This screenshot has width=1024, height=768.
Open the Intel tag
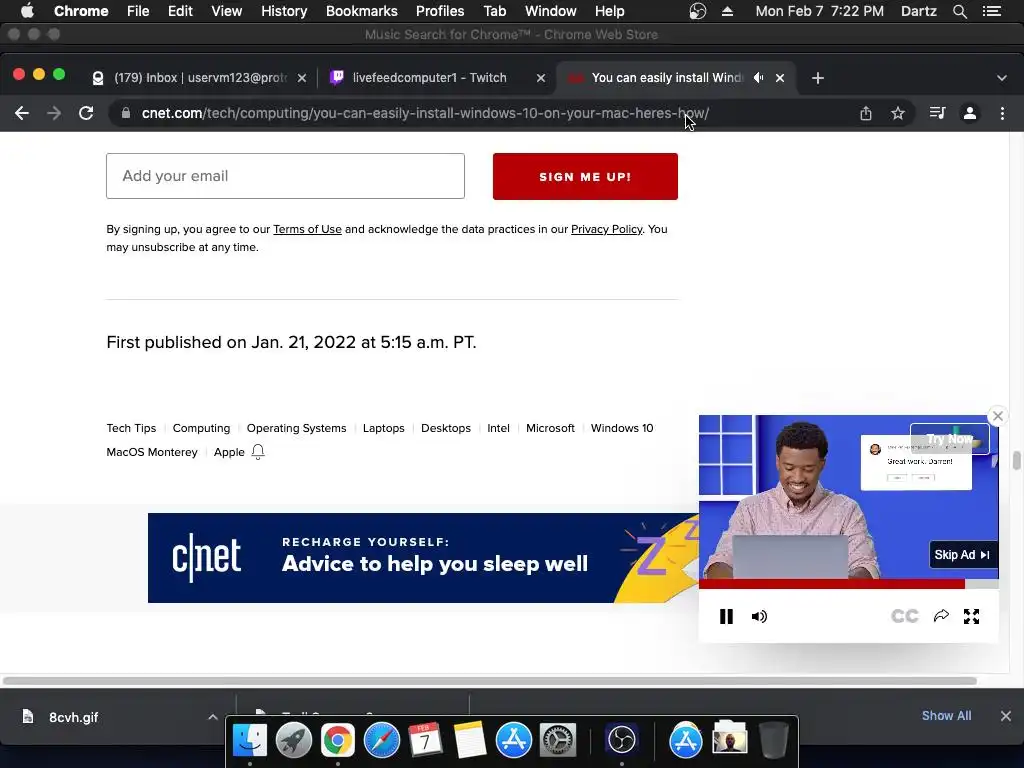pos(498,428)
